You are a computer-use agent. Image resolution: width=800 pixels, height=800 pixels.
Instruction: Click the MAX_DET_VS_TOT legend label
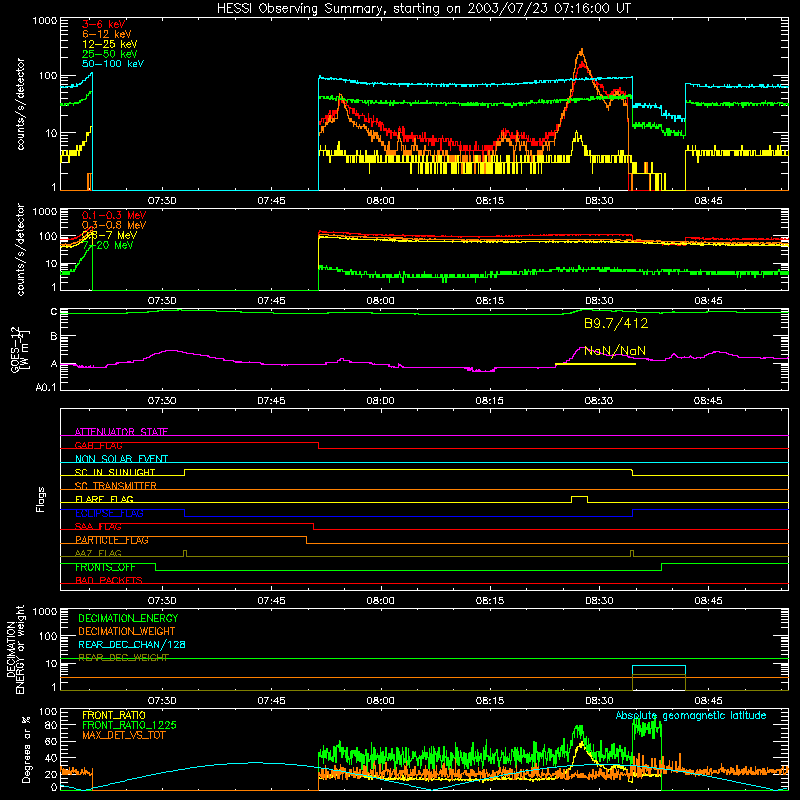pos(123,735)
